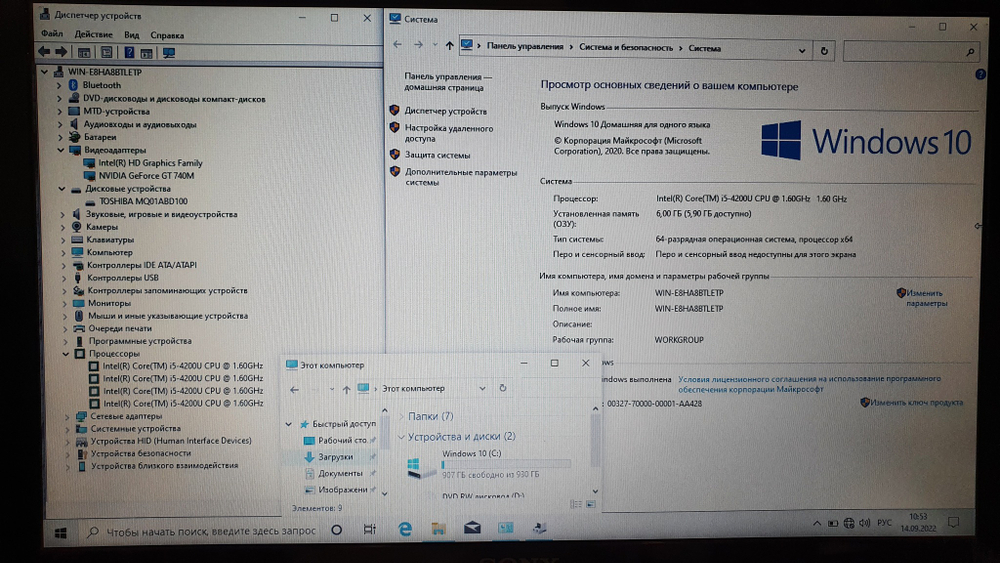1000x563 pixels.
Task: Click the refresh button in System window
Action: pos(824,50)
